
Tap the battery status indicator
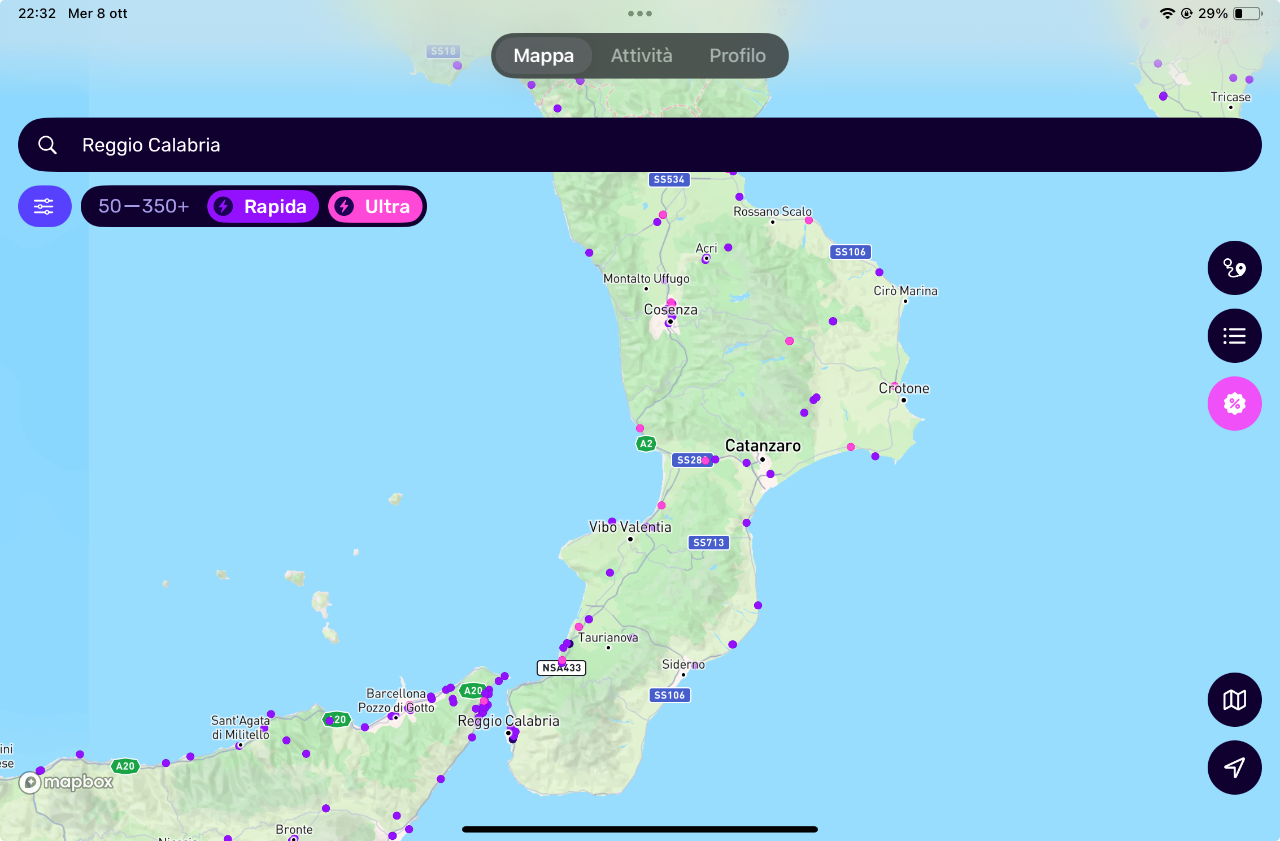1246,14
